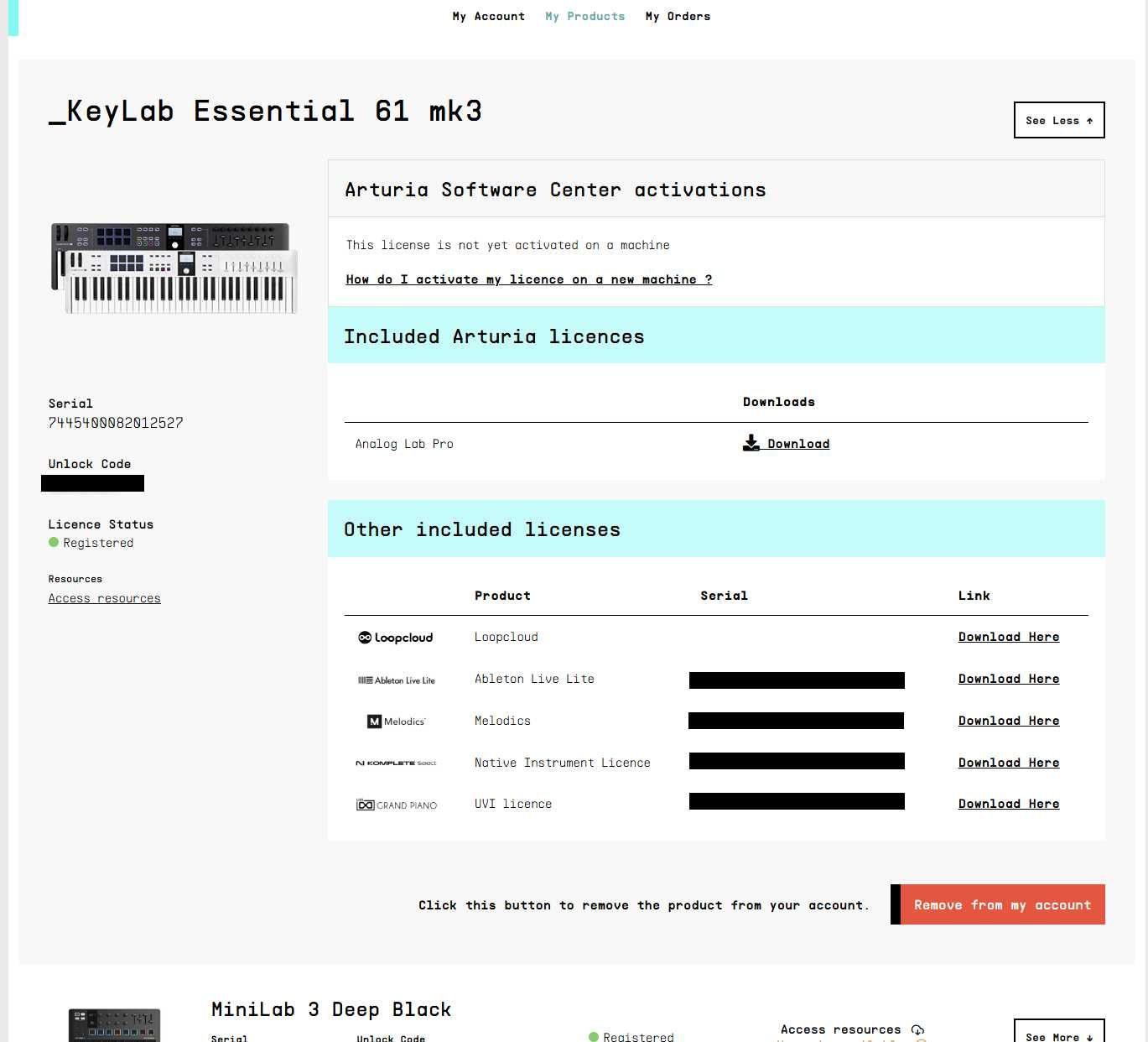Click the Analog Lab Pro product name
The image size is (1148, 1042).
[x=404, y=444]
